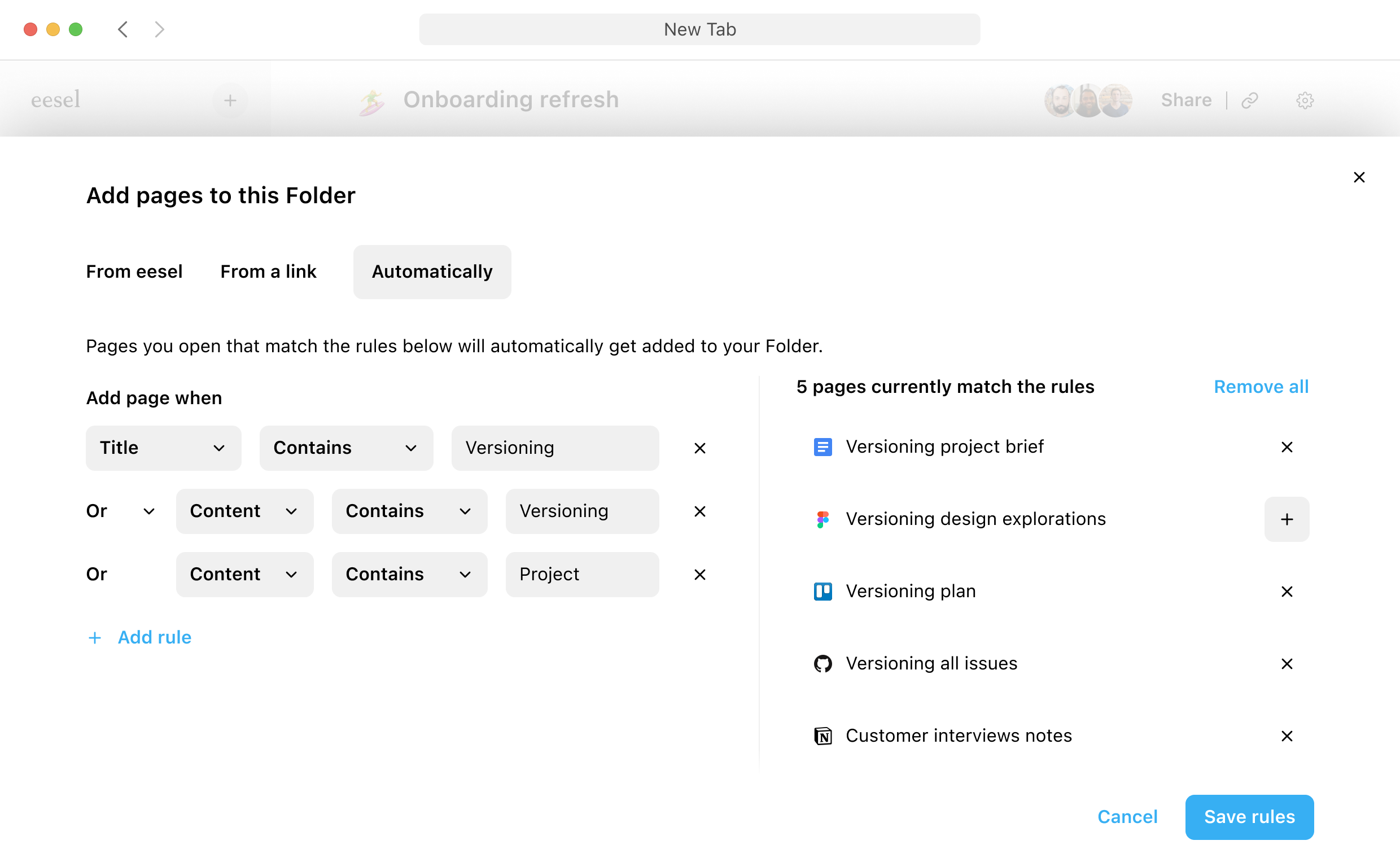Image resolution: width=1400 pixels, height=858 pixels.
Task: Click the GitHub icon for all issues
Action: click(x=823, y=663)
